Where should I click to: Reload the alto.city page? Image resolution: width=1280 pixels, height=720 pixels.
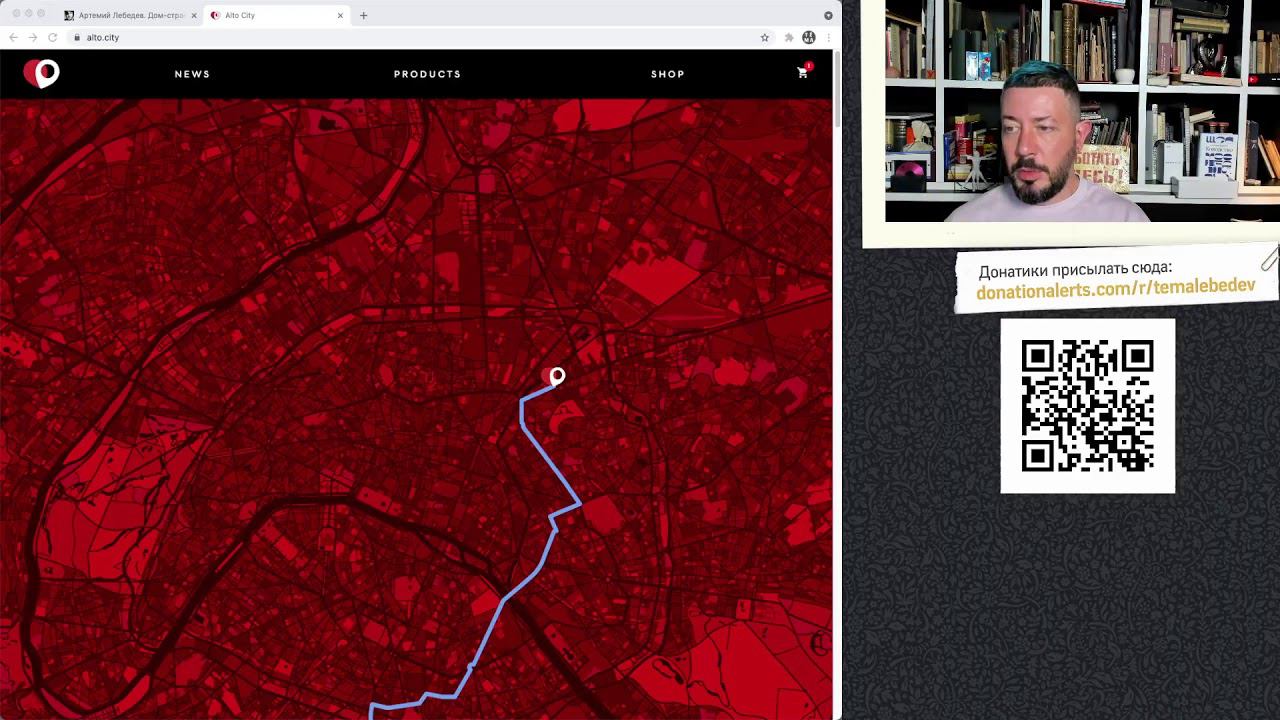pyautogui.click(x=52, y=37)
